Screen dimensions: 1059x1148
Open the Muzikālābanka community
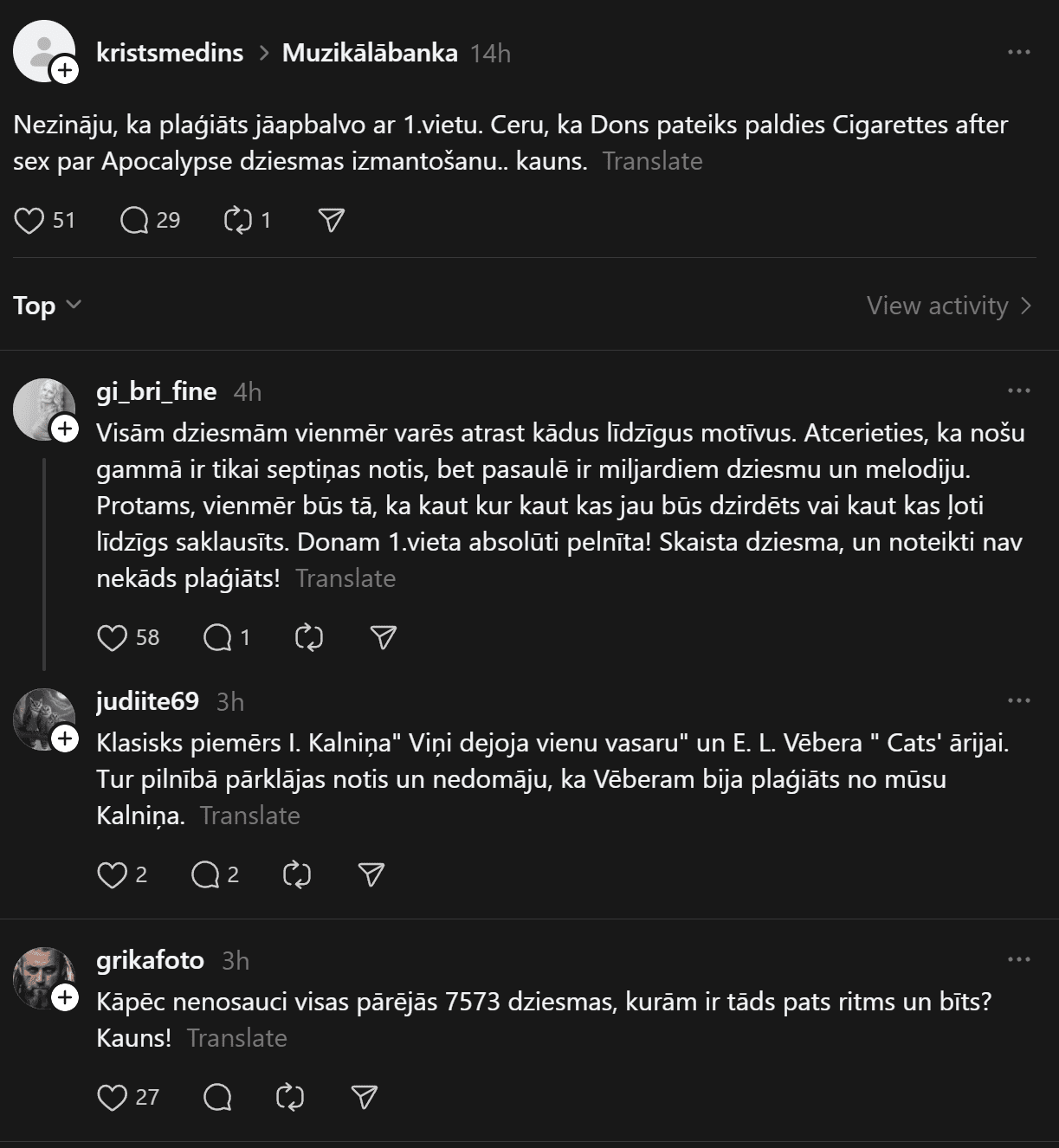pyautogui.click(x=370, y=53)
